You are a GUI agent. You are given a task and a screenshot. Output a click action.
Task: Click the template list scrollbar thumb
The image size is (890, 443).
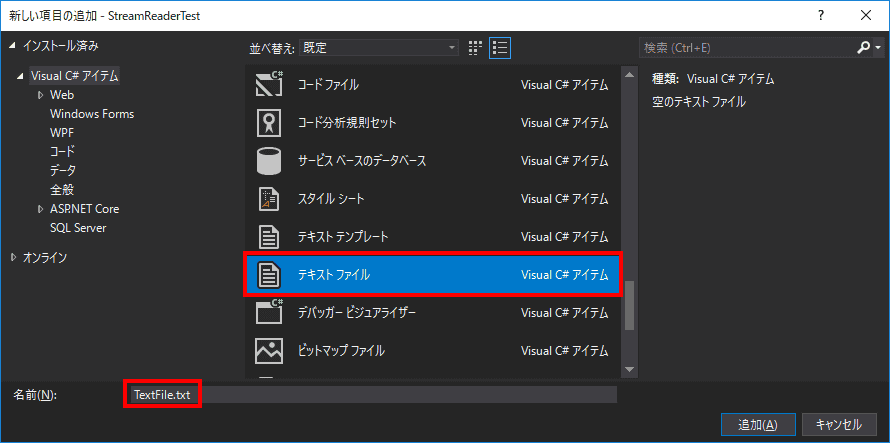(x=629, y=305)
